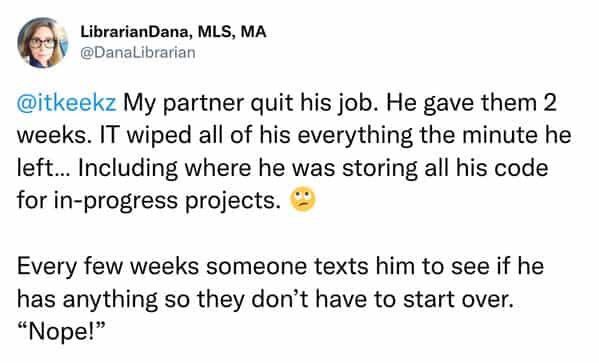599x363 pixels.
Task: Click the LibrarianDana, MLS, MA display name
Action: [173, 32]
